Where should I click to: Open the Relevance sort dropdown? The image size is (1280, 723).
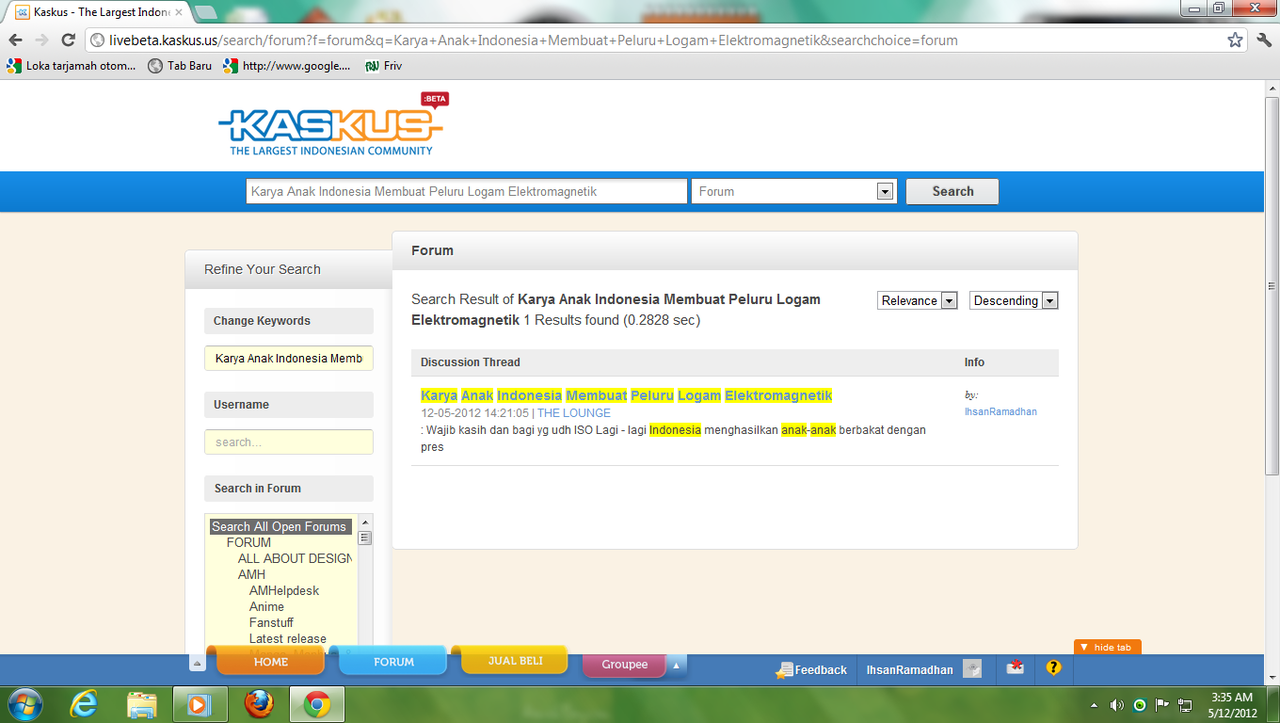[918, 300]
